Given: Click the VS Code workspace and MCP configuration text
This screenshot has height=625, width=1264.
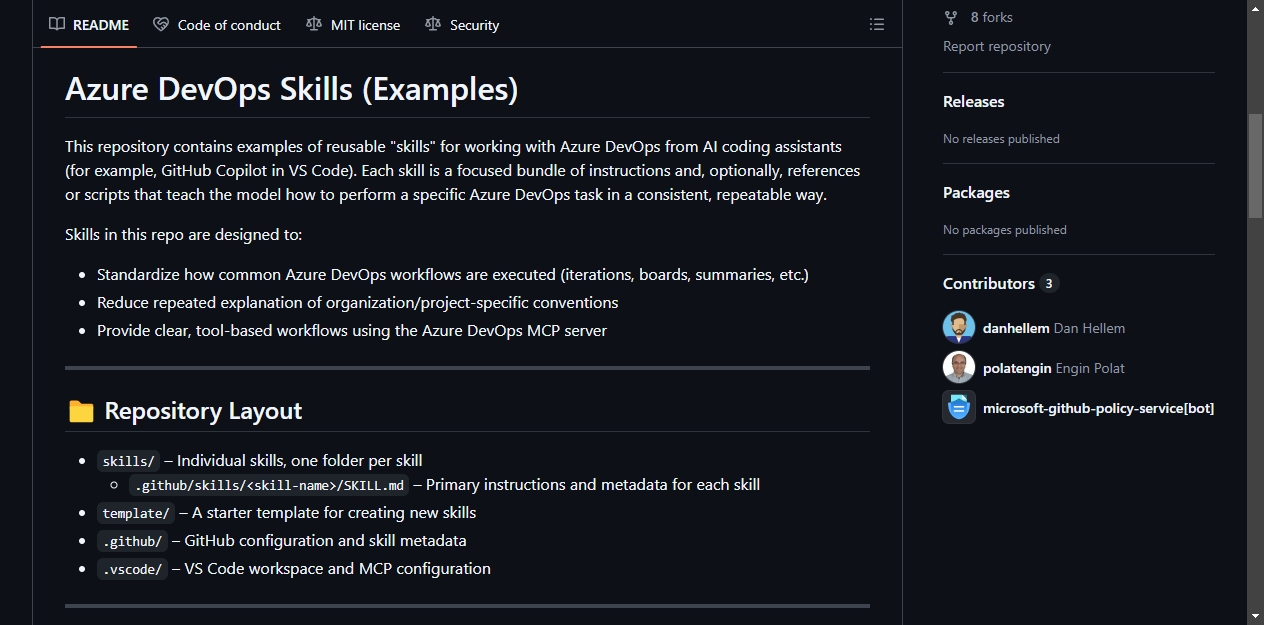Looking at the screenshot, I should pyautogui.click(x=338, y=569).
